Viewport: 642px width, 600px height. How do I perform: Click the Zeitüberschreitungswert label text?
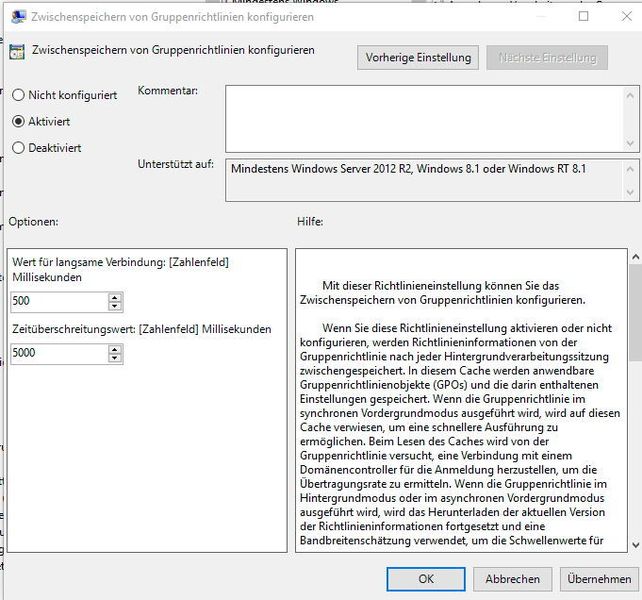point(142,329)
